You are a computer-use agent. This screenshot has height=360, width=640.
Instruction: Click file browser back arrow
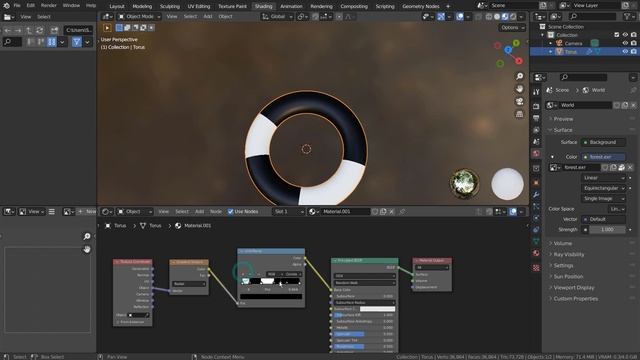[x=8, y=30]
